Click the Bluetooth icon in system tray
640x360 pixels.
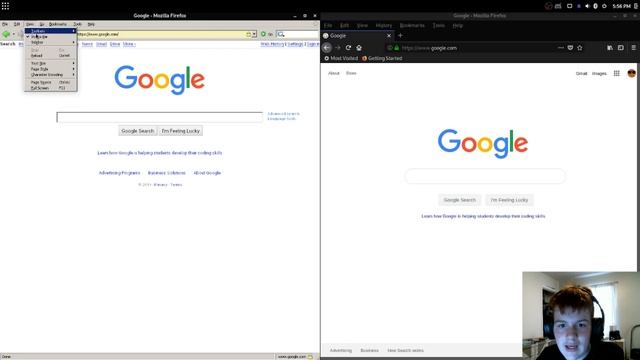click(x=596, y=6)
